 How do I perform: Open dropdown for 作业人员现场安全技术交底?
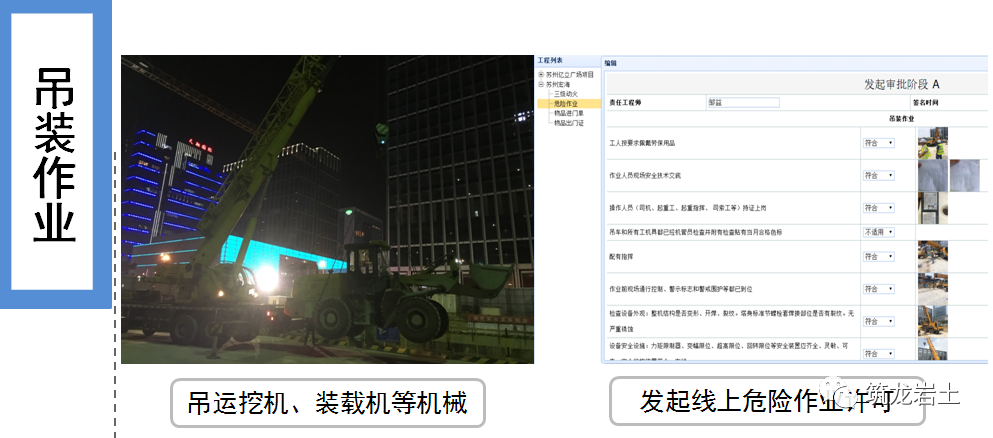pyautogui.click(x=879, y=175)
